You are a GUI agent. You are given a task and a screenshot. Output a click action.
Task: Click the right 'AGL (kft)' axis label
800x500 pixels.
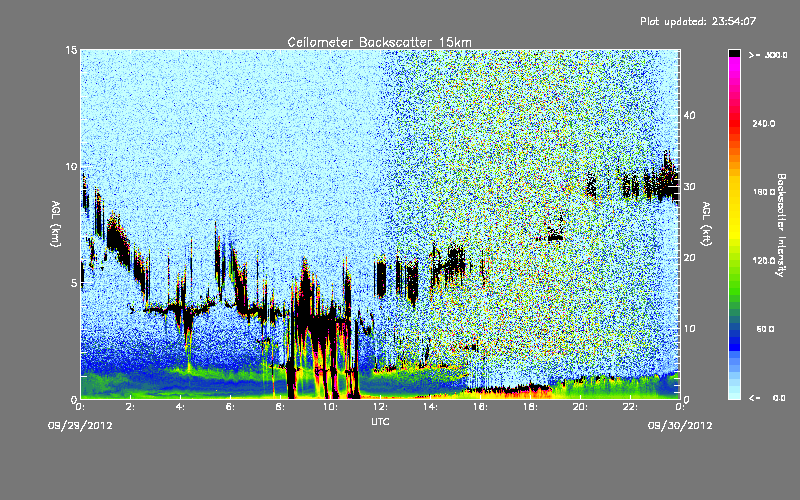pyautogui.click(x=706, y=223)
